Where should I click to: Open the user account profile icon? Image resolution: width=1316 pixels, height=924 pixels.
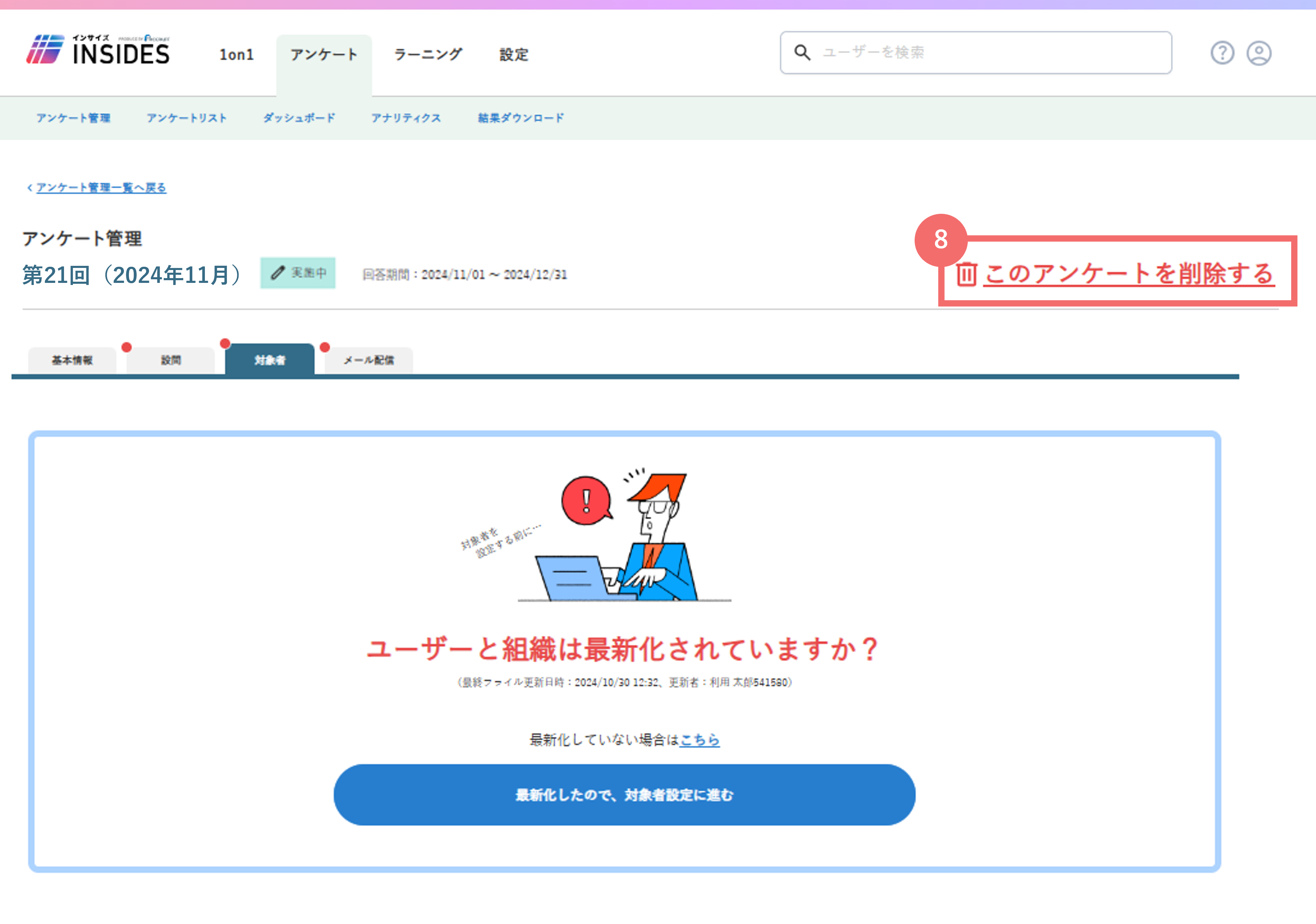1259,53
